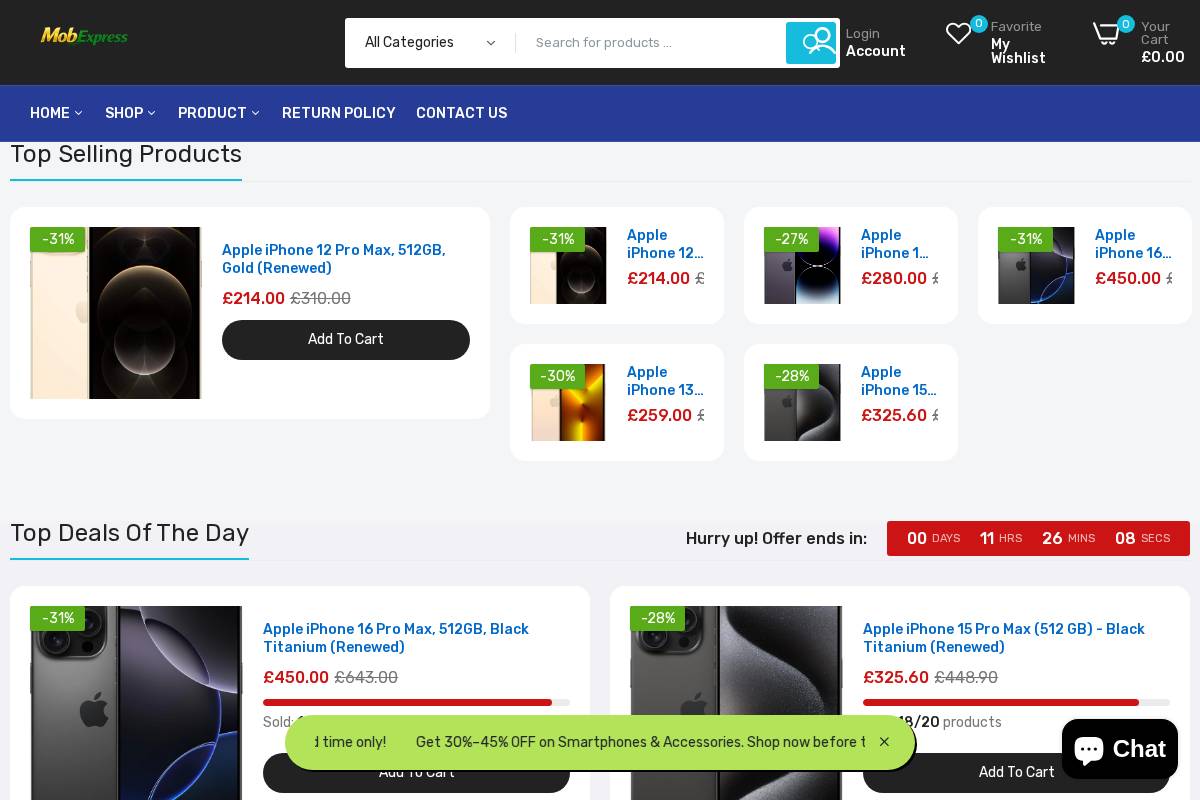Click the iPhone 16 Pro Max stock progress bar
Screen dimensions: 1200x800
[416, 703]
